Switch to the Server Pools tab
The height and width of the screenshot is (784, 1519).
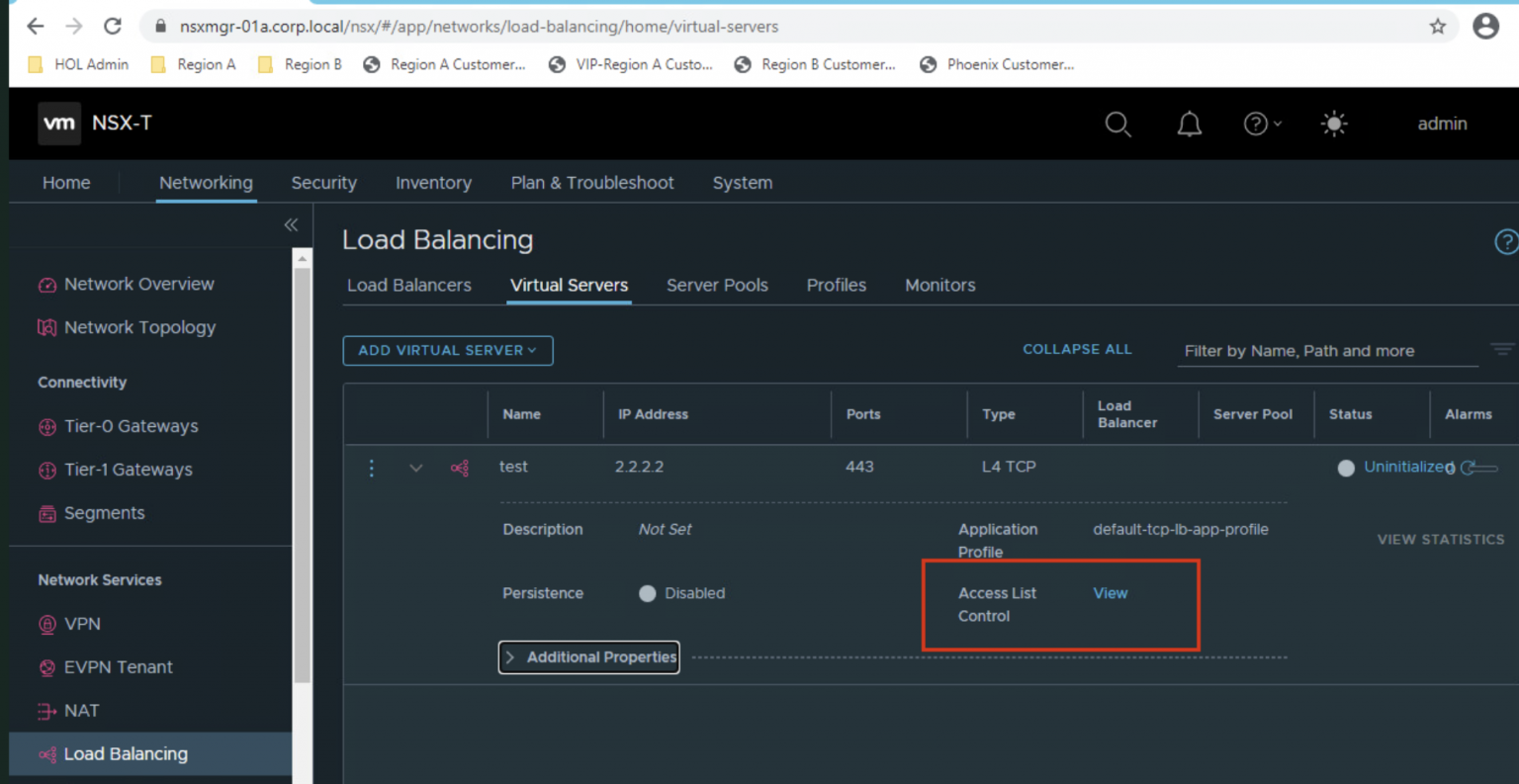coord(717,285)
